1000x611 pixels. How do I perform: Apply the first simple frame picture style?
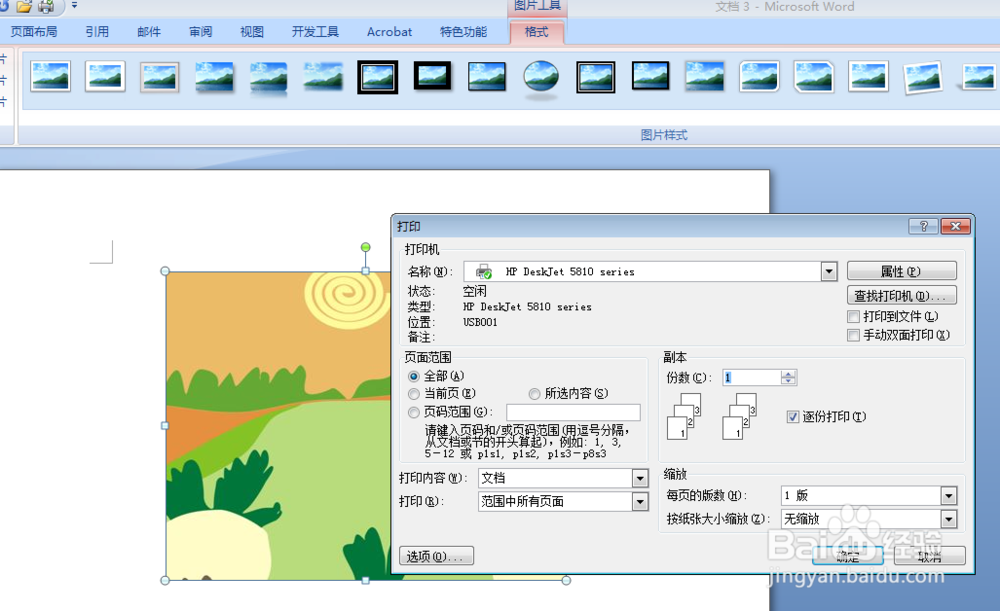[x=50, y=77]
